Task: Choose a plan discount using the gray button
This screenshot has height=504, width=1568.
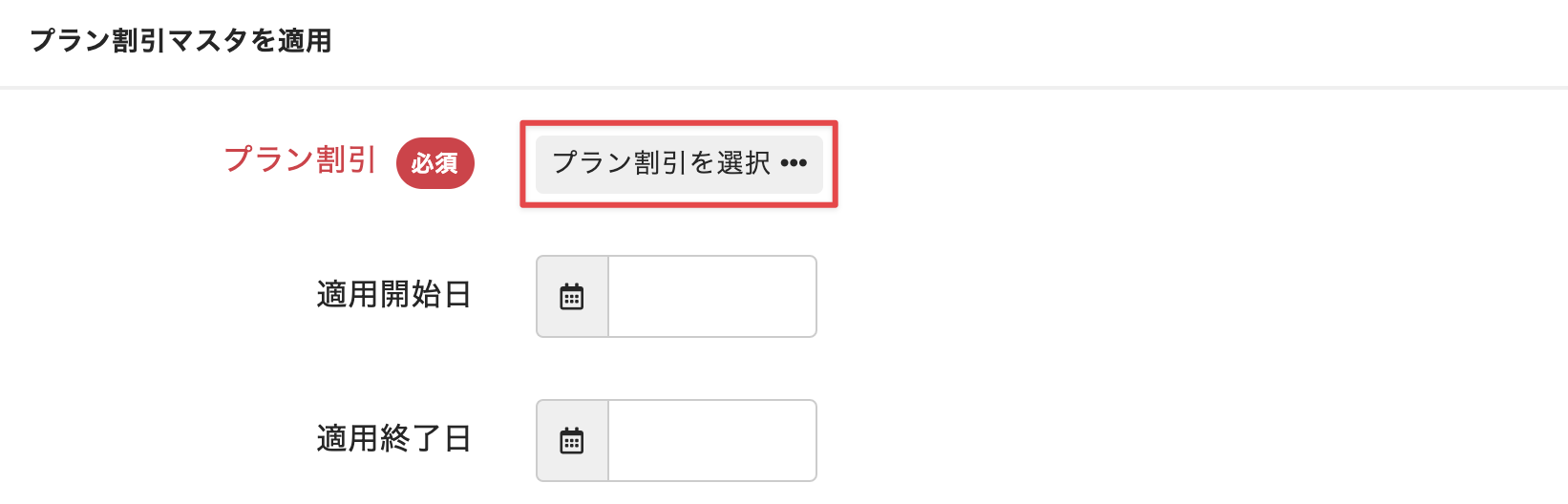Action: [x=678, y=163]
